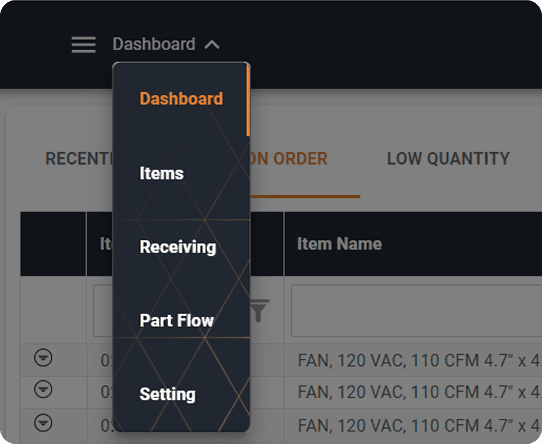Image resolution: width=542 pixels, height=444 pixels.
Task: Click the orange dropdown scrollbar indicator
Action: (x=248, y=101)
